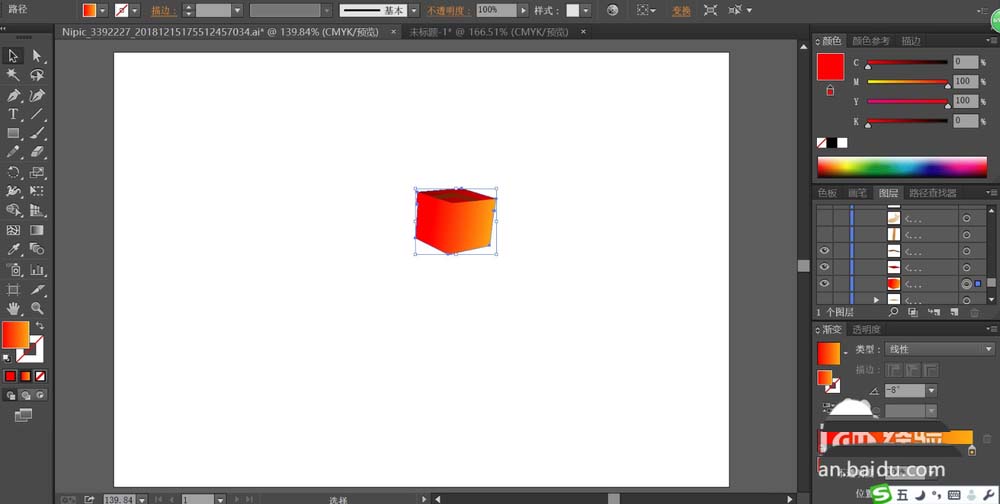The height and width of the screenshot is (504, 1000).
Task: Select the Lasso tool
Action: [x=36, y=75]
